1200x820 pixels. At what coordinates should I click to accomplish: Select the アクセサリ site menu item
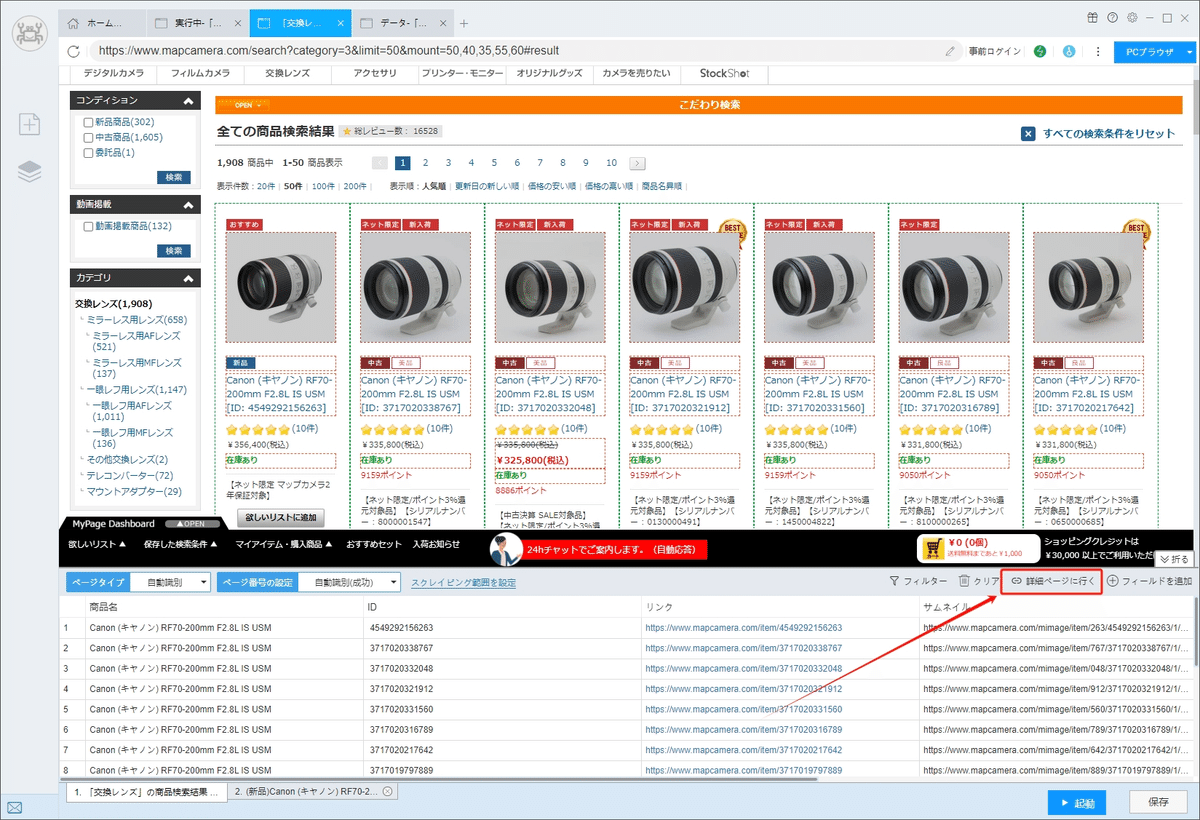pos(375,73)
